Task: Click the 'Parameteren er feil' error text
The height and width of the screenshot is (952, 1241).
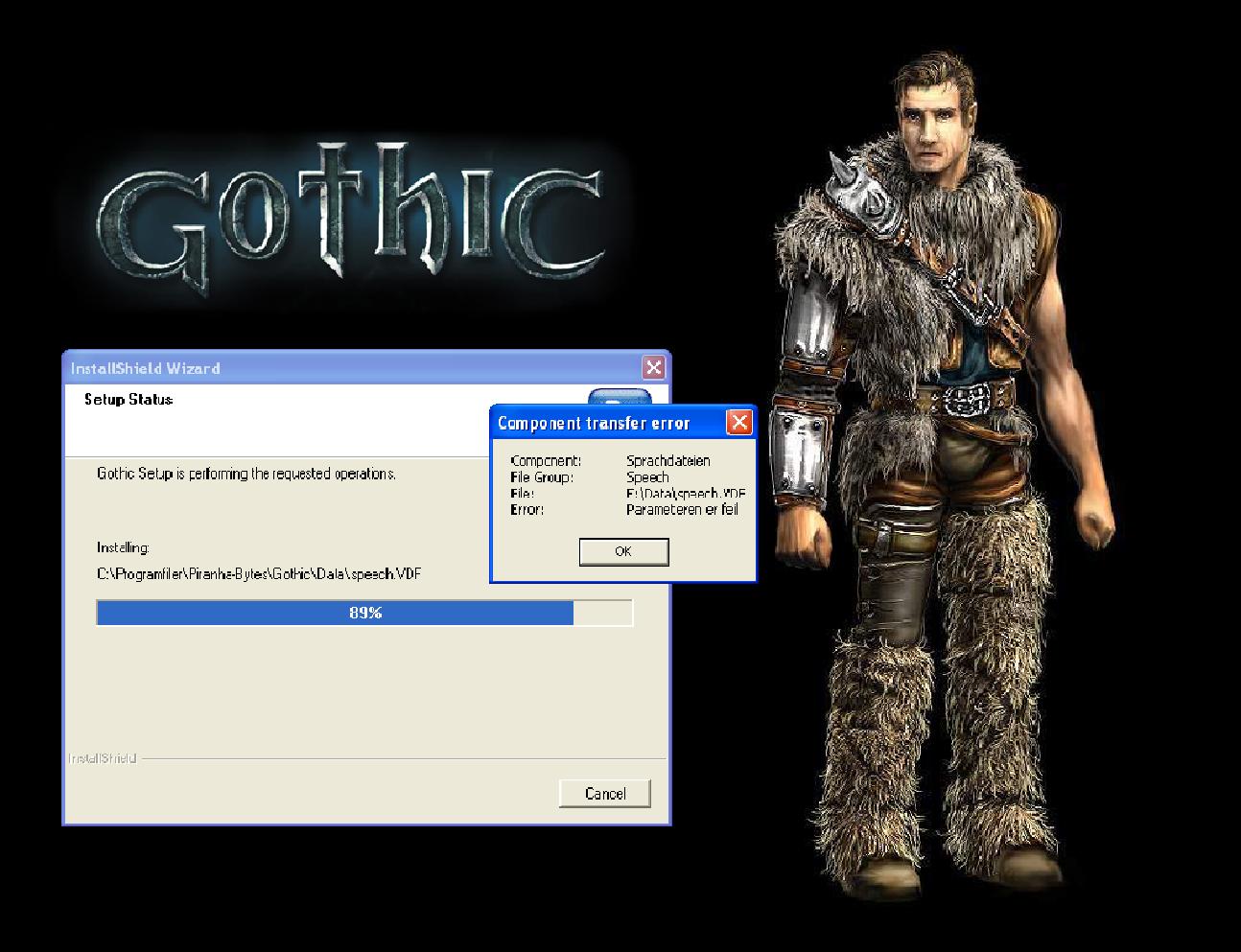Action: 682,509
